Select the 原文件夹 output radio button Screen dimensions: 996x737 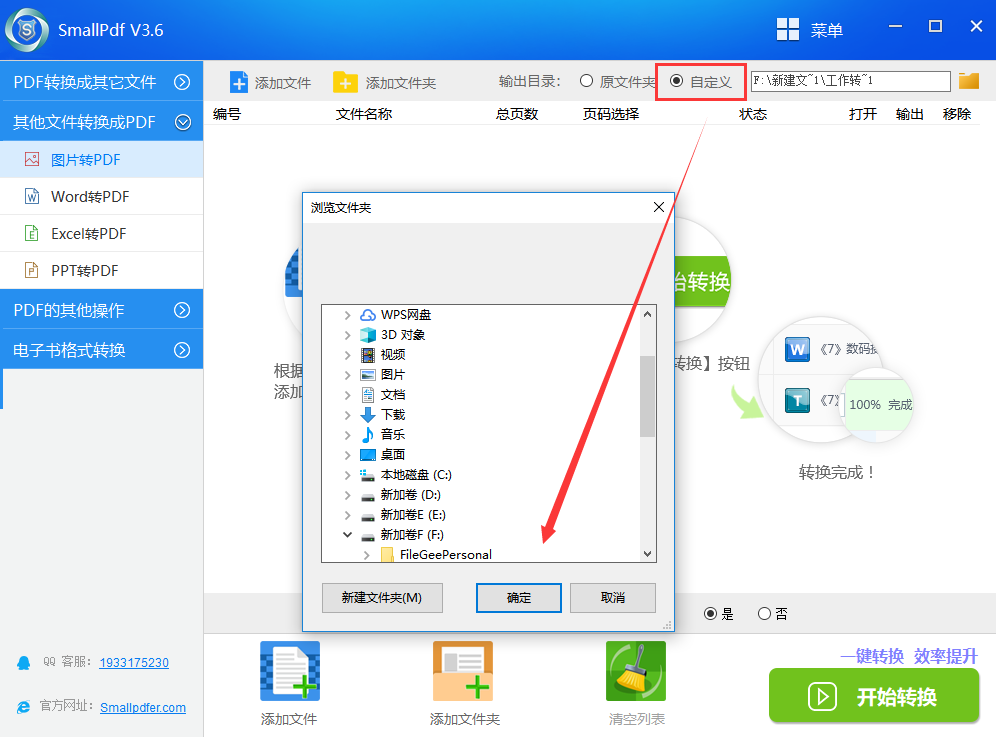(x=586, y=81)
